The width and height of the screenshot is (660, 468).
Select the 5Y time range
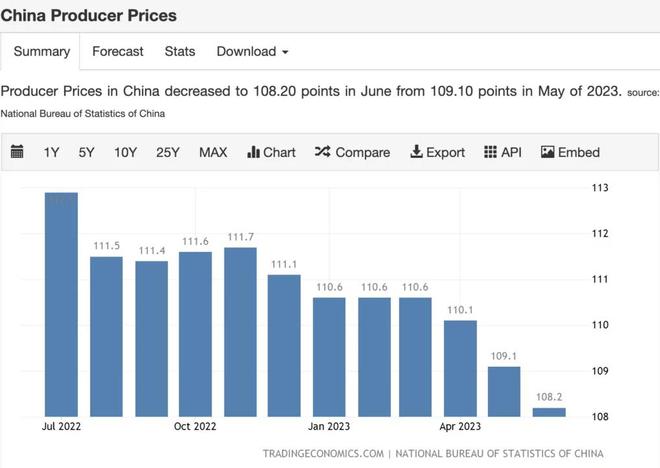[x=87, y=152]
